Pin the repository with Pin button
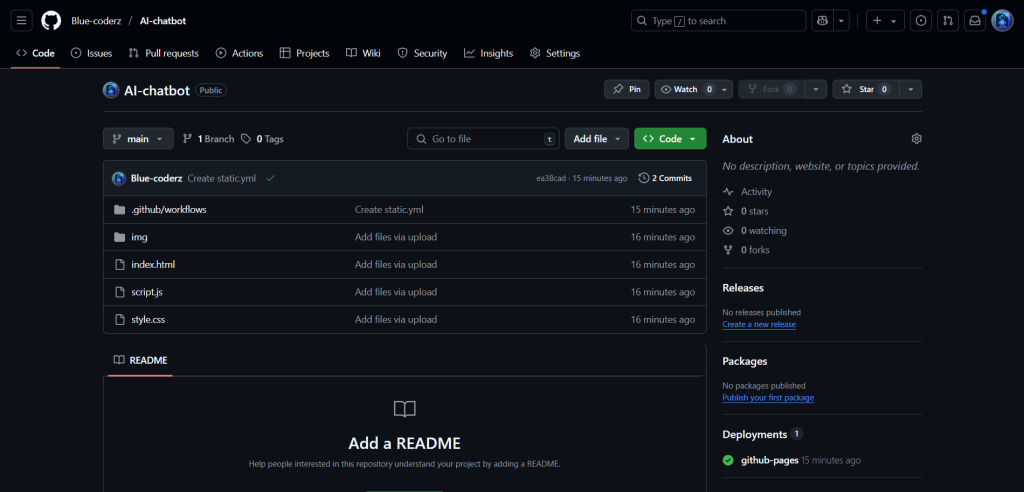1024x492 pixels. pyautogui.click(x=626, y=90)
